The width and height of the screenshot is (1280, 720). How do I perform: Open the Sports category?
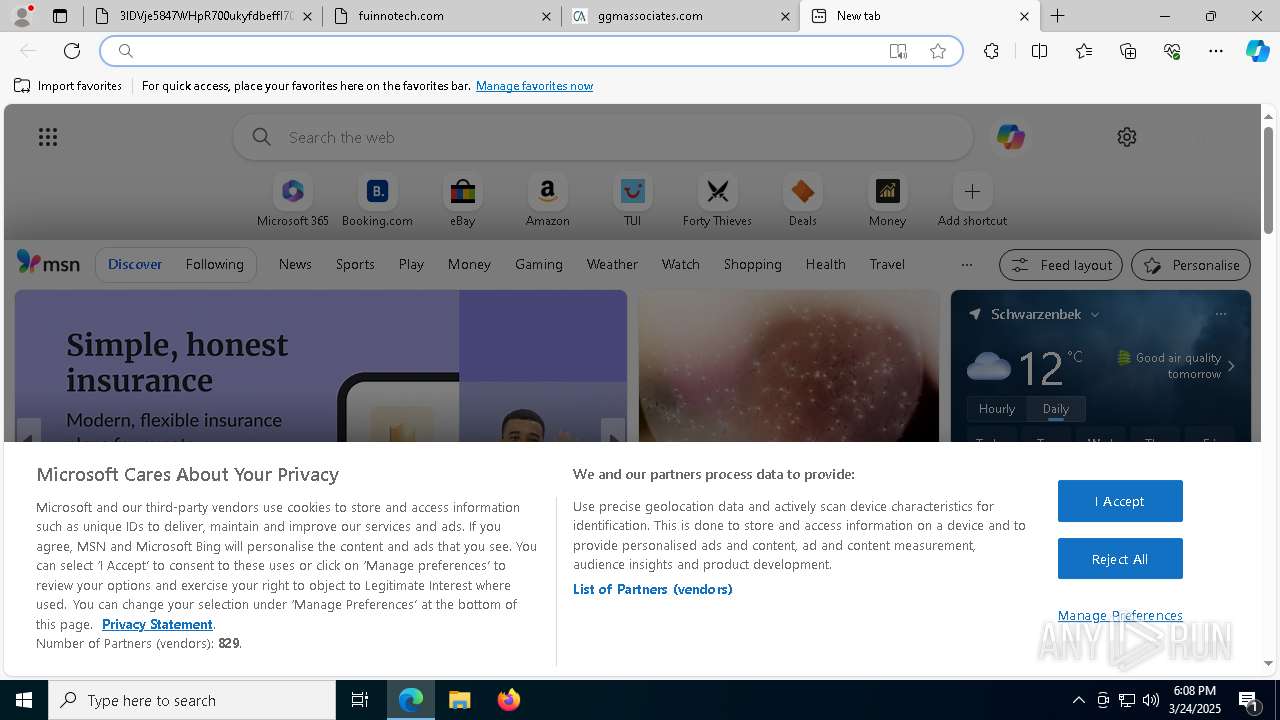pyautogui.click(x=355, y=264)
